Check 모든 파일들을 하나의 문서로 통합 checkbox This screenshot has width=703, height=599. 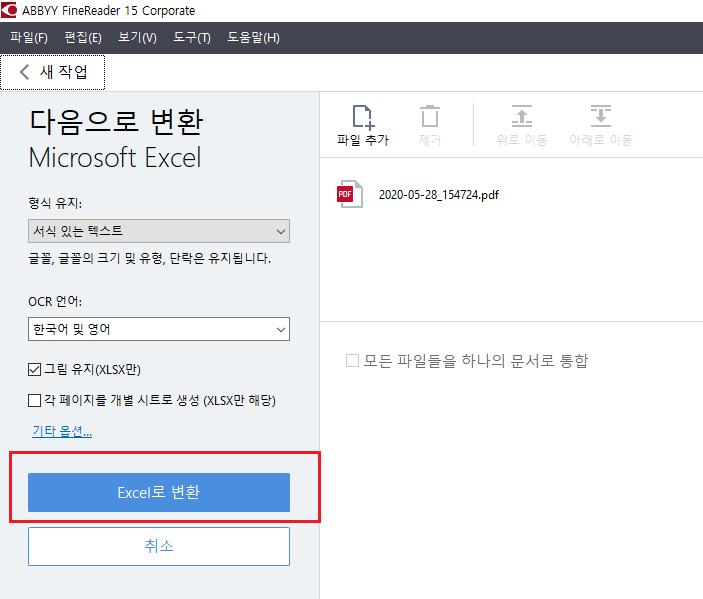352,360
